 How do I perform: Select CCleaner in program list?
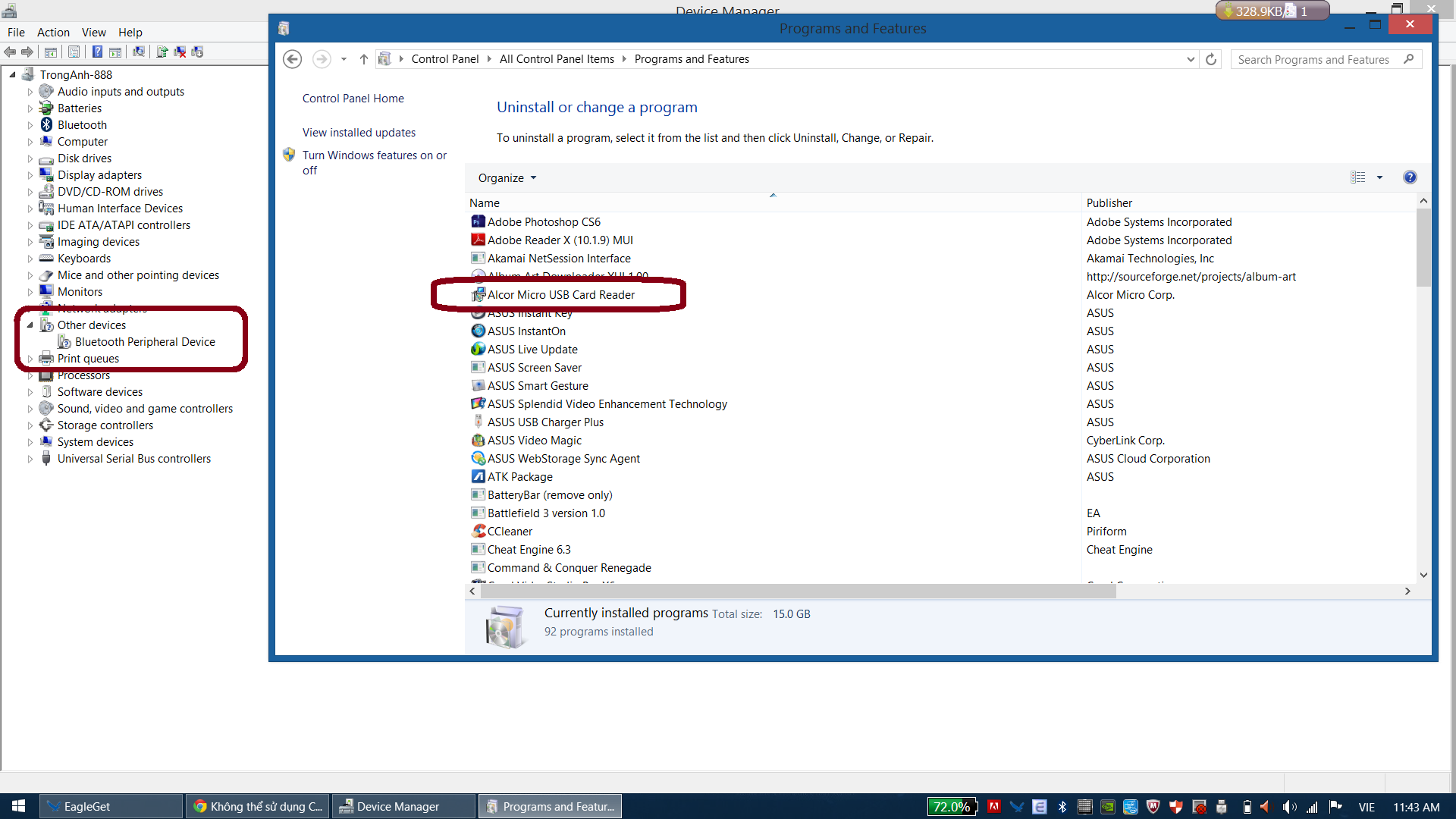pos(510,532)
